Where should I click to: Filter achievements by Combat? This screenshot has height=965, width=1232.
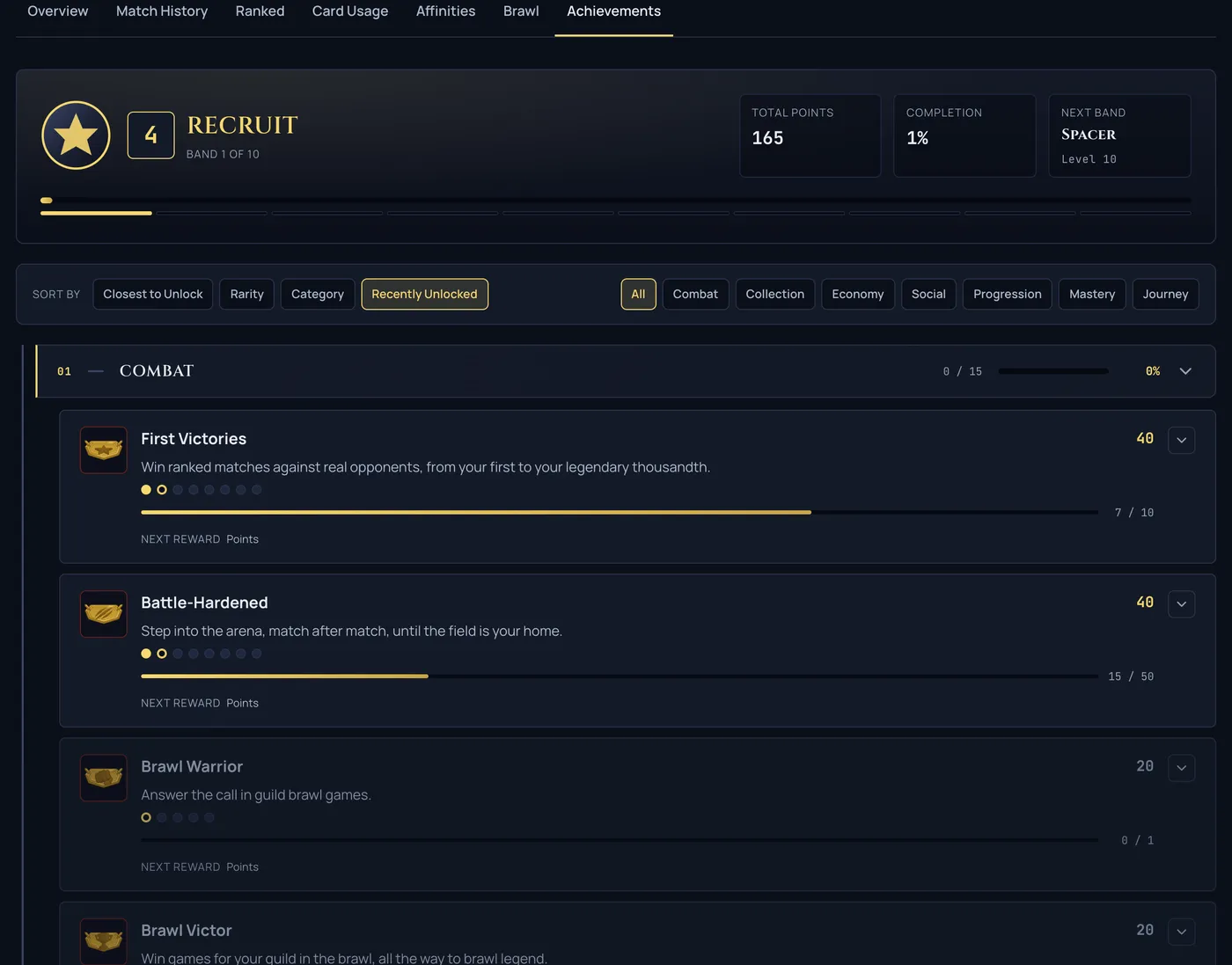(695, 294)
